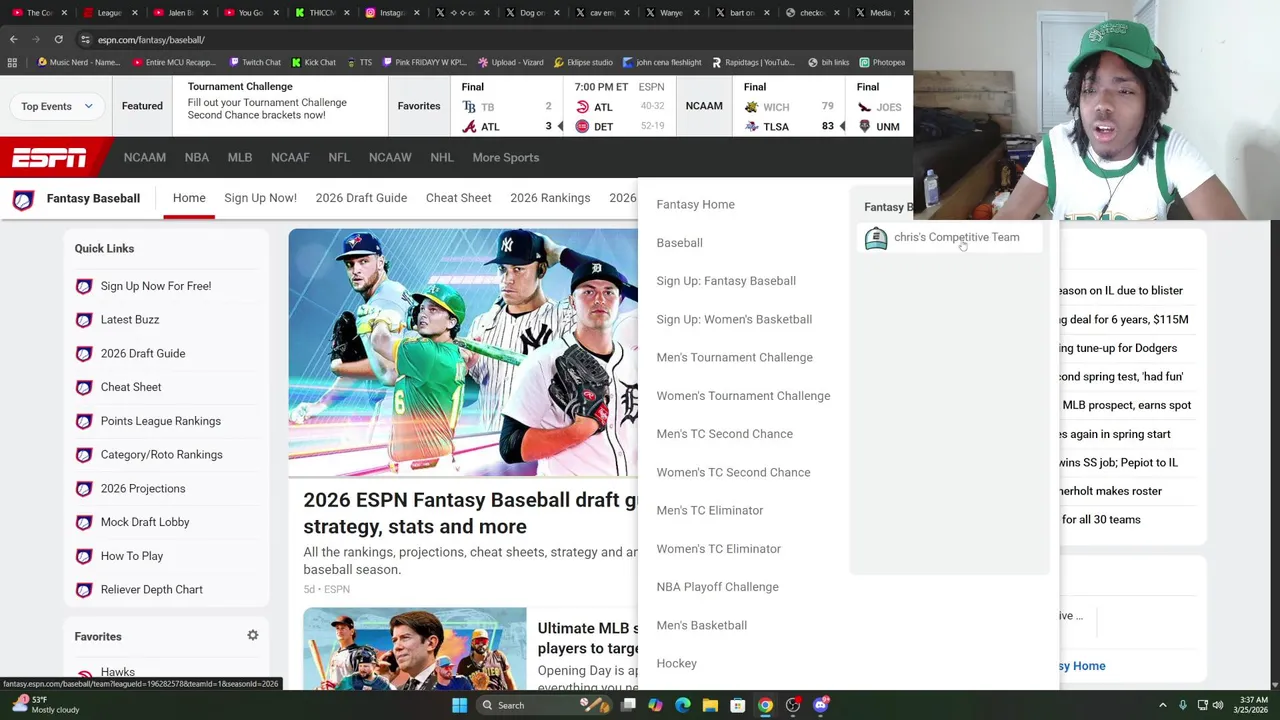Open the NBA nav menu
The image size is (1280, 720).
click(196, 158)
